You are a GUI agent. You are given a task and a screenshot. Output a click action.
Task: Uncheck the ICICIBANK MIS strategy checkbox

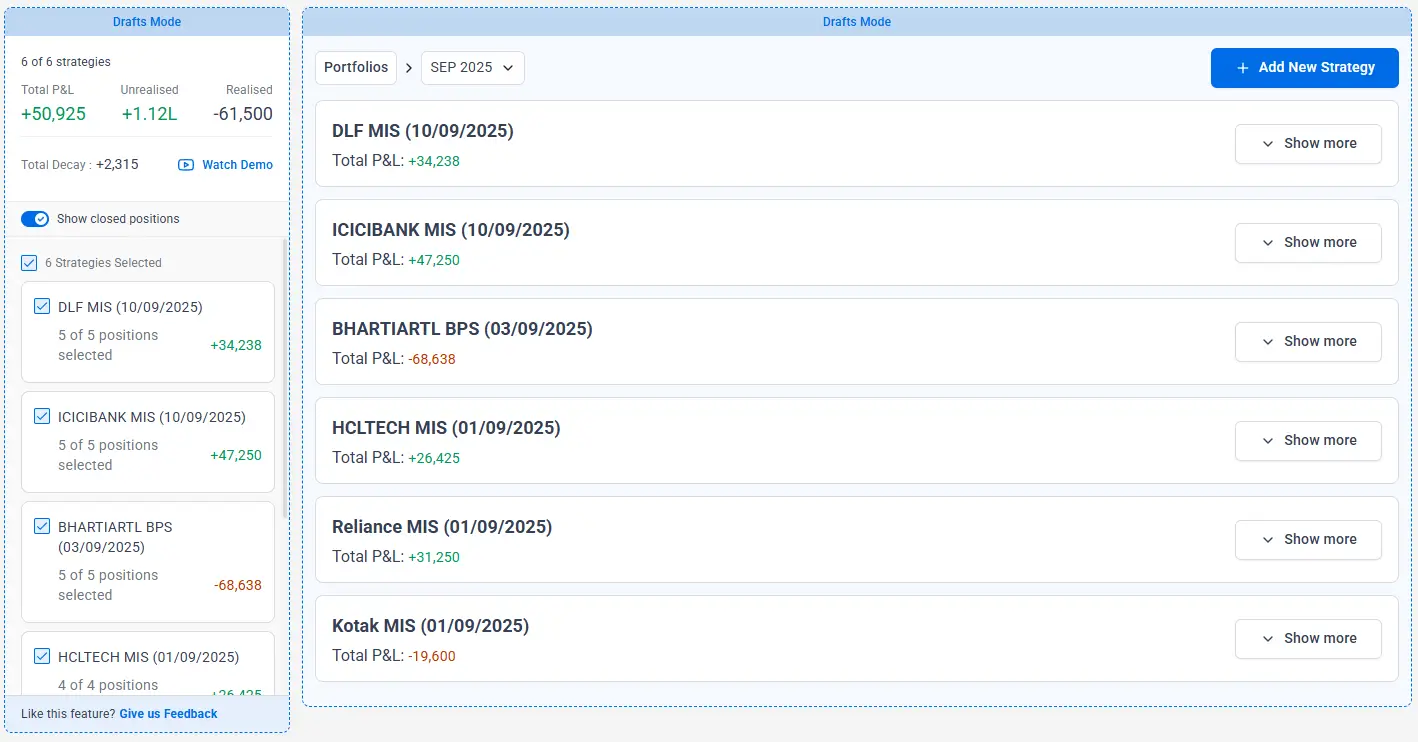(42, 416)
